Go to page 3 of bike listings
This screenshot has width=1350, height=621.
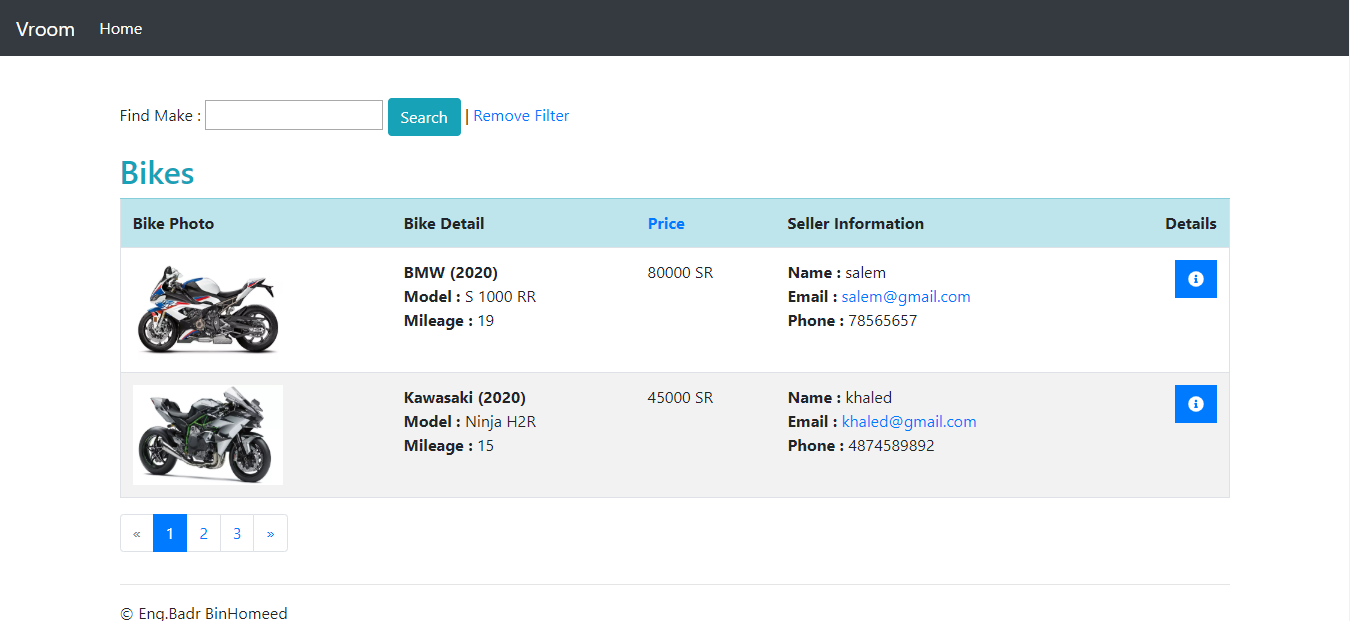click(x=237, y=533)
